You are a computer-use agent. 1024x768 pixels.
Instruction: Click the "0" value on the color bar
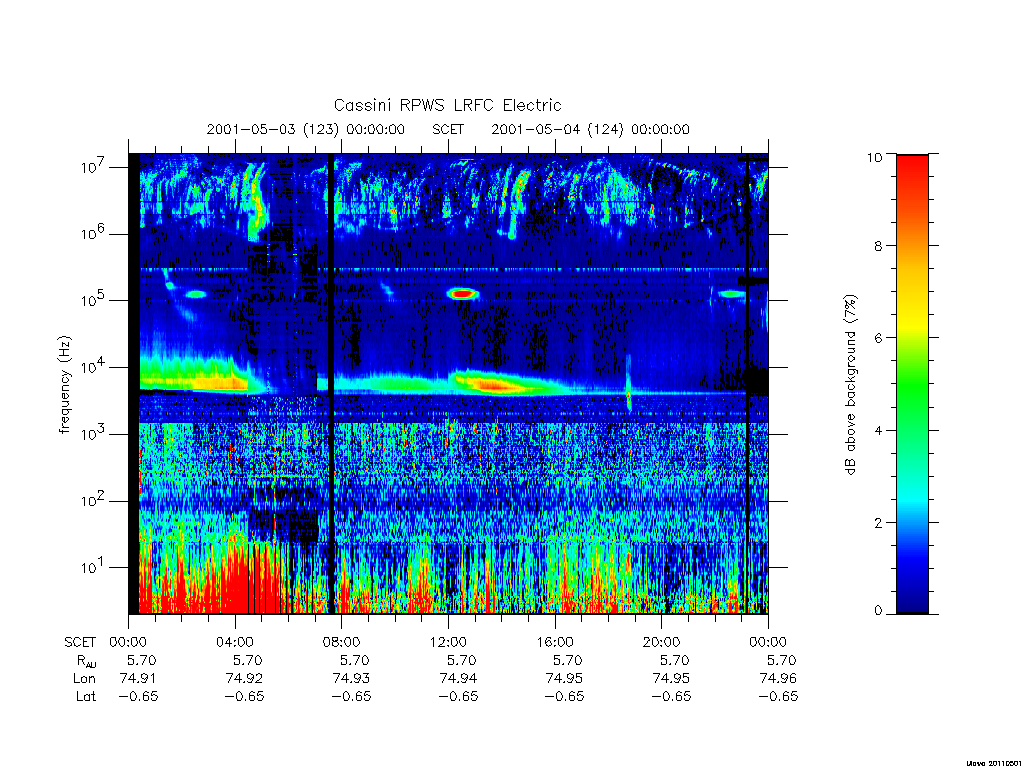click(878, 611)
